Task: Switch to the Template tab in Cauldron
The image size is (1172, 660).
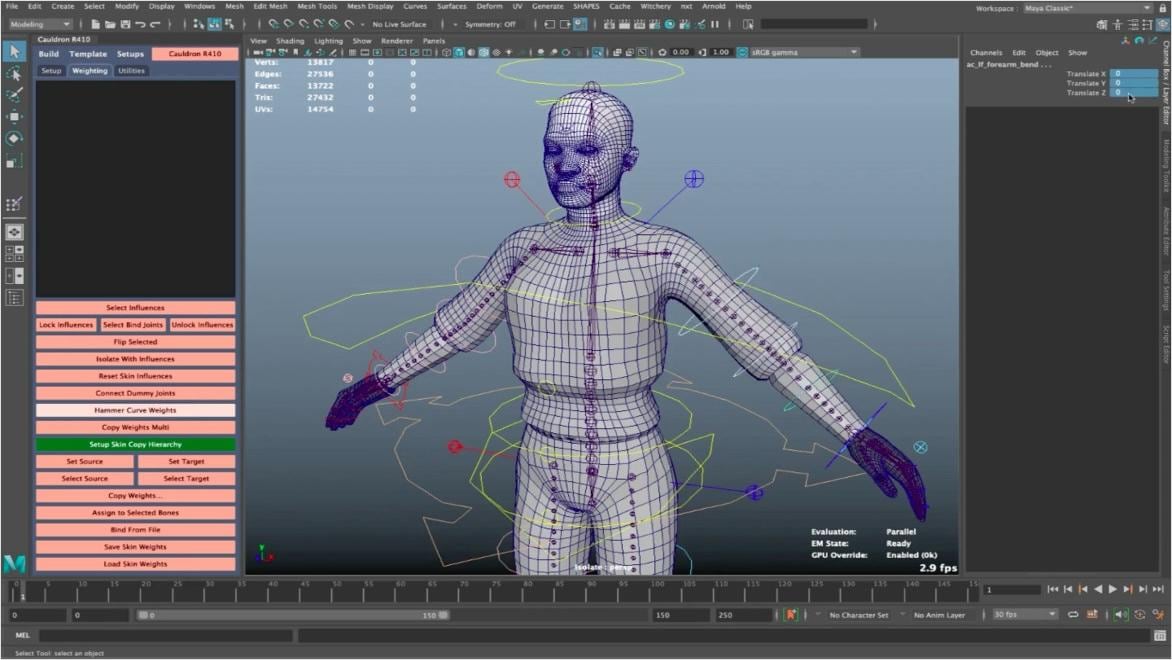Action: tap(86, 54)
